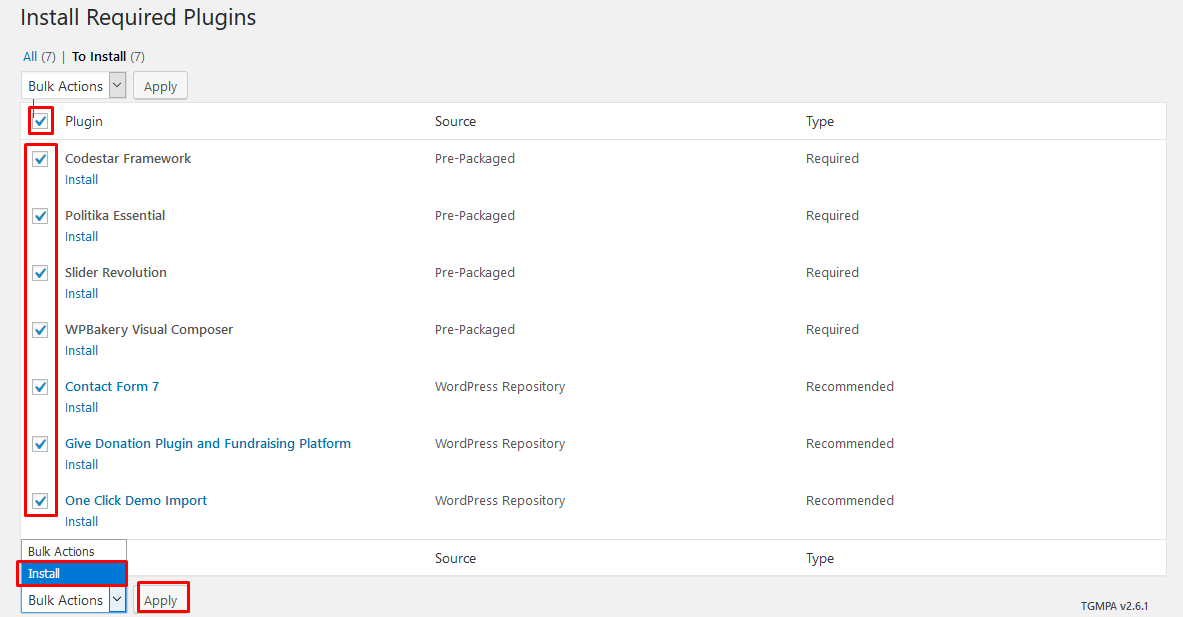The height and width of the screenshot is (617, 1183).
Task: Click Install under Give Donation Plugin
Action: [x=81, y=465]
